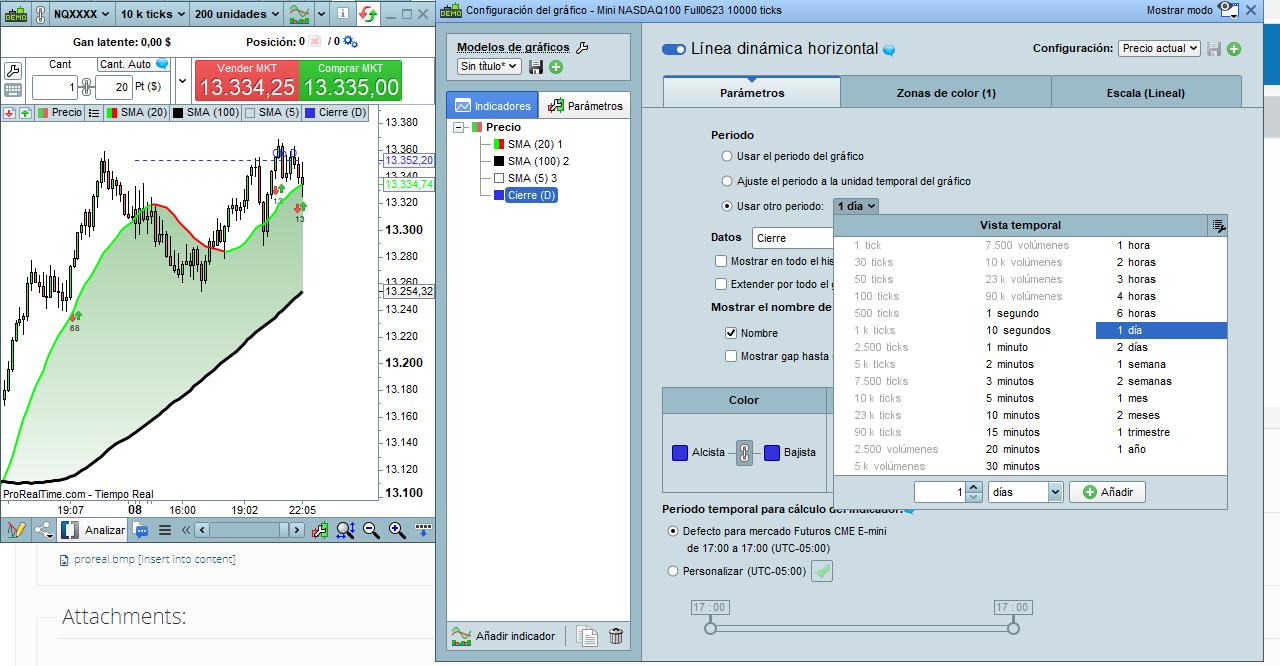
Task: Switch to 'Zonas de color (1)' tab
Action: pos(946,92)
